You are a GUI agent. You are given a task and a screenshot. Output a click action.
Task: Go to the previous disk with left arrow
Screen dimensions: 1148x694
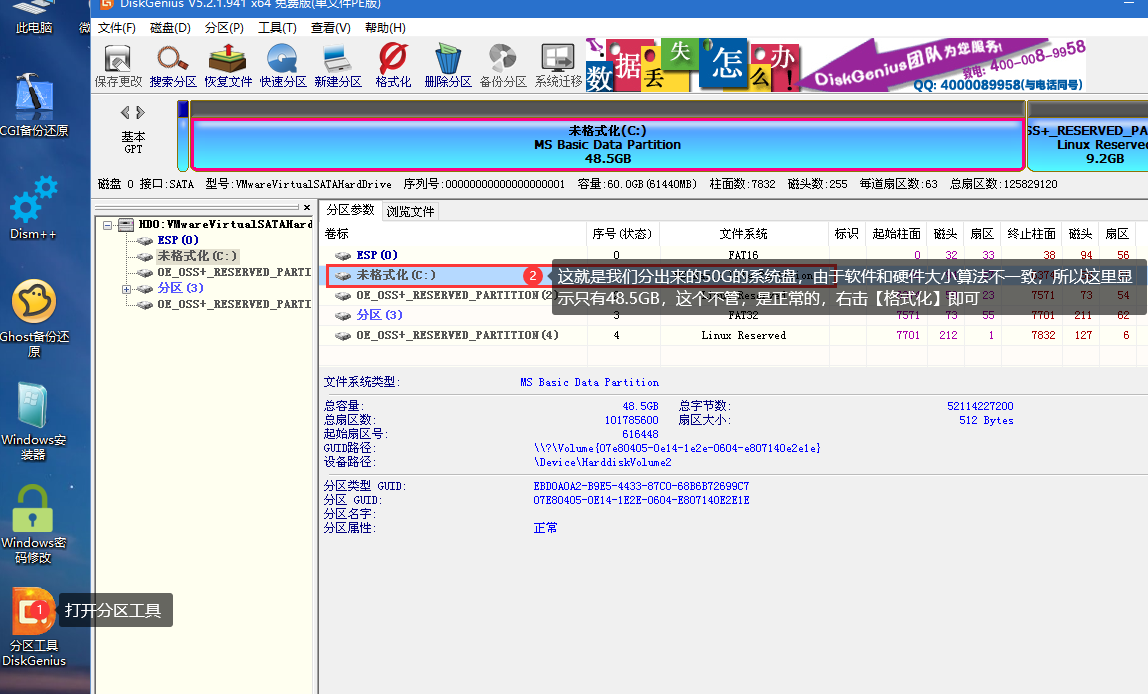click(125, 113)
